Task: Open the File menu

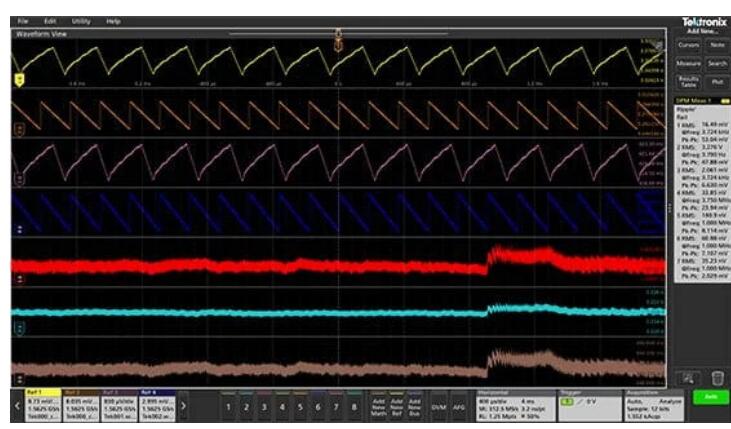Action: pos(22,21)
